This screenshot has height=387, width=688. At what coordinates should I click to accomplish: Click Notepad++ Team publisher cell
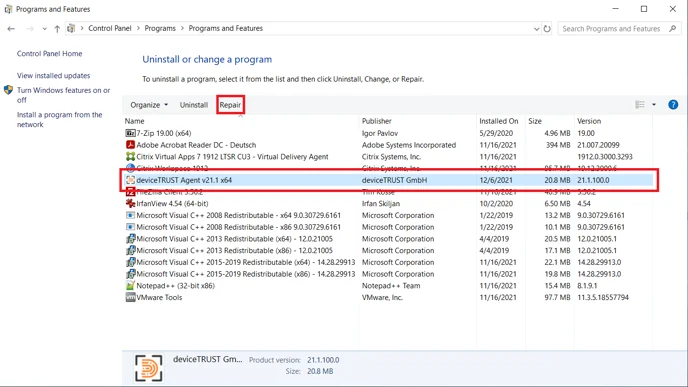coord(391,286)
